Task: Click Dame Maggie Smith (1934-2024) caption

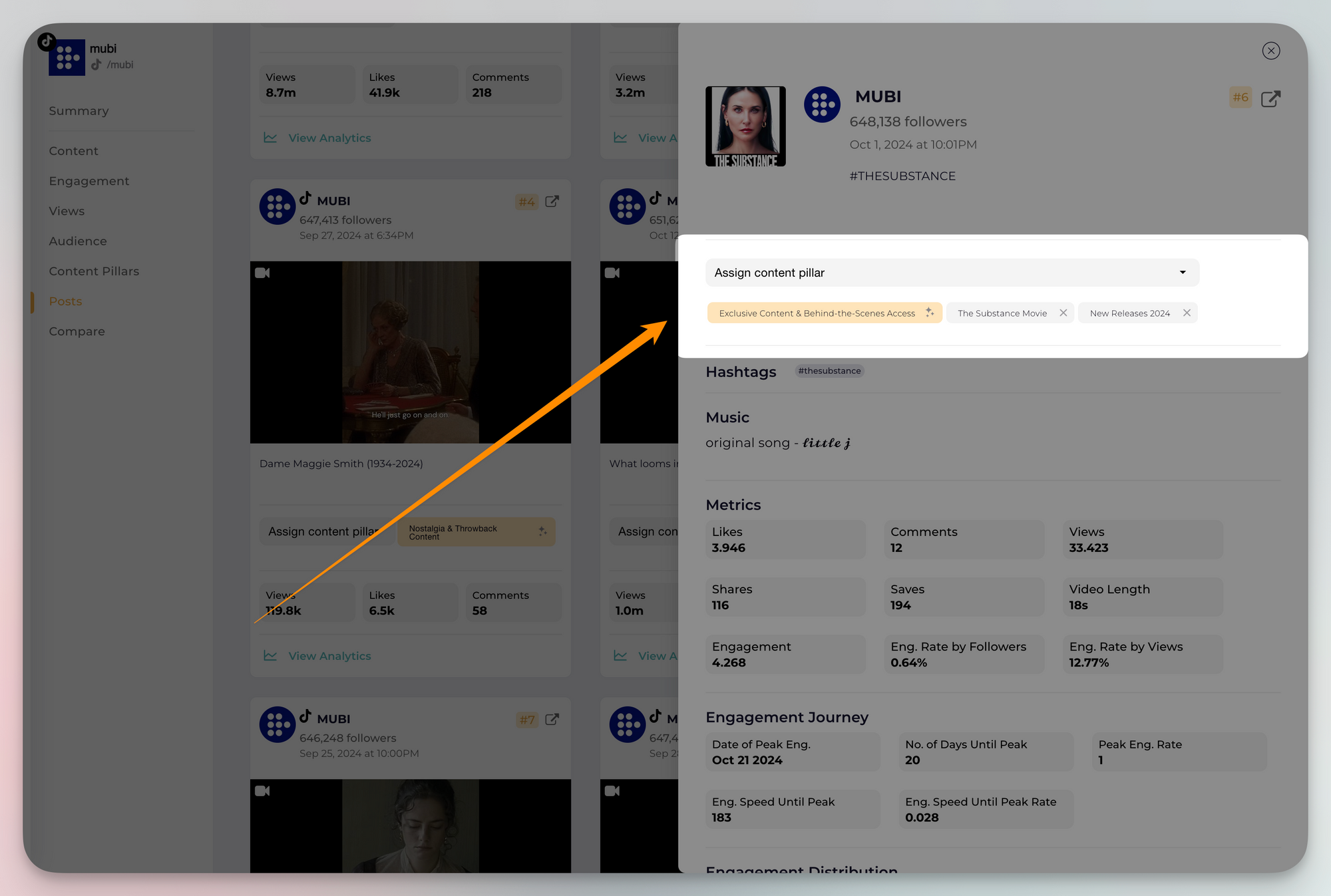Action: pos(341,464)
